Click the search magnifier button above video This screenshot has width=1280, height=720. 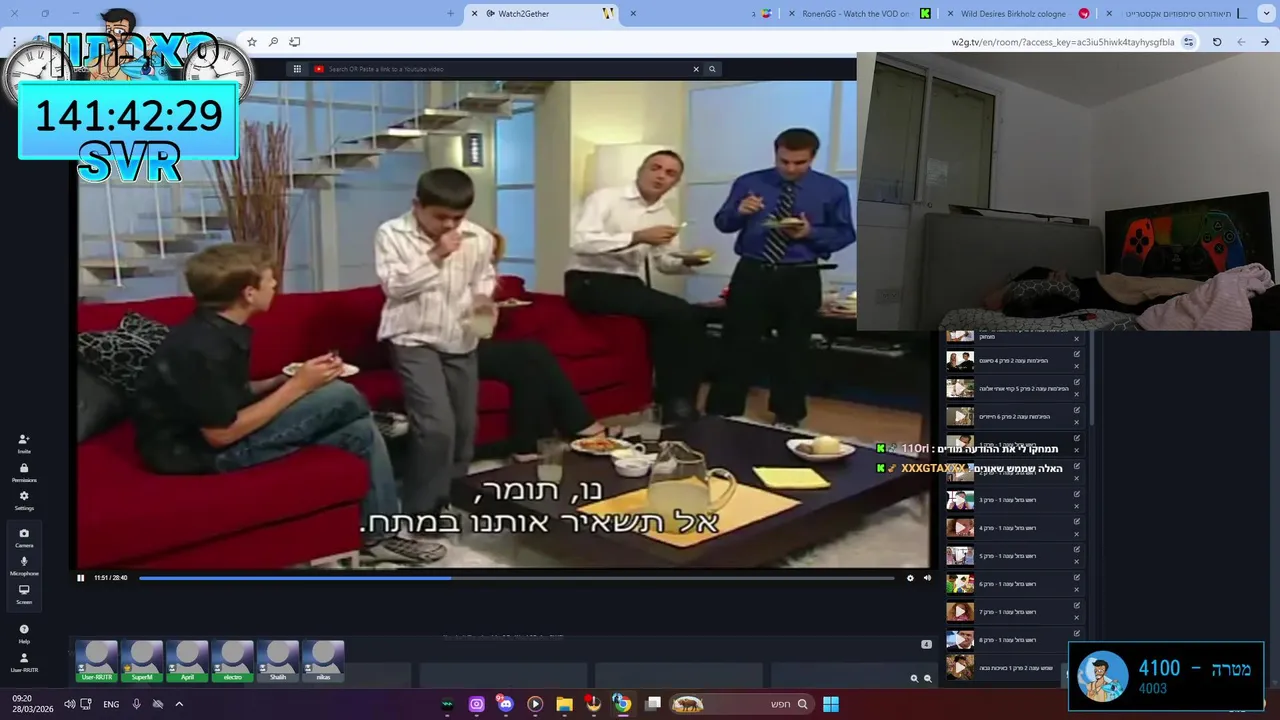point(712,69)
